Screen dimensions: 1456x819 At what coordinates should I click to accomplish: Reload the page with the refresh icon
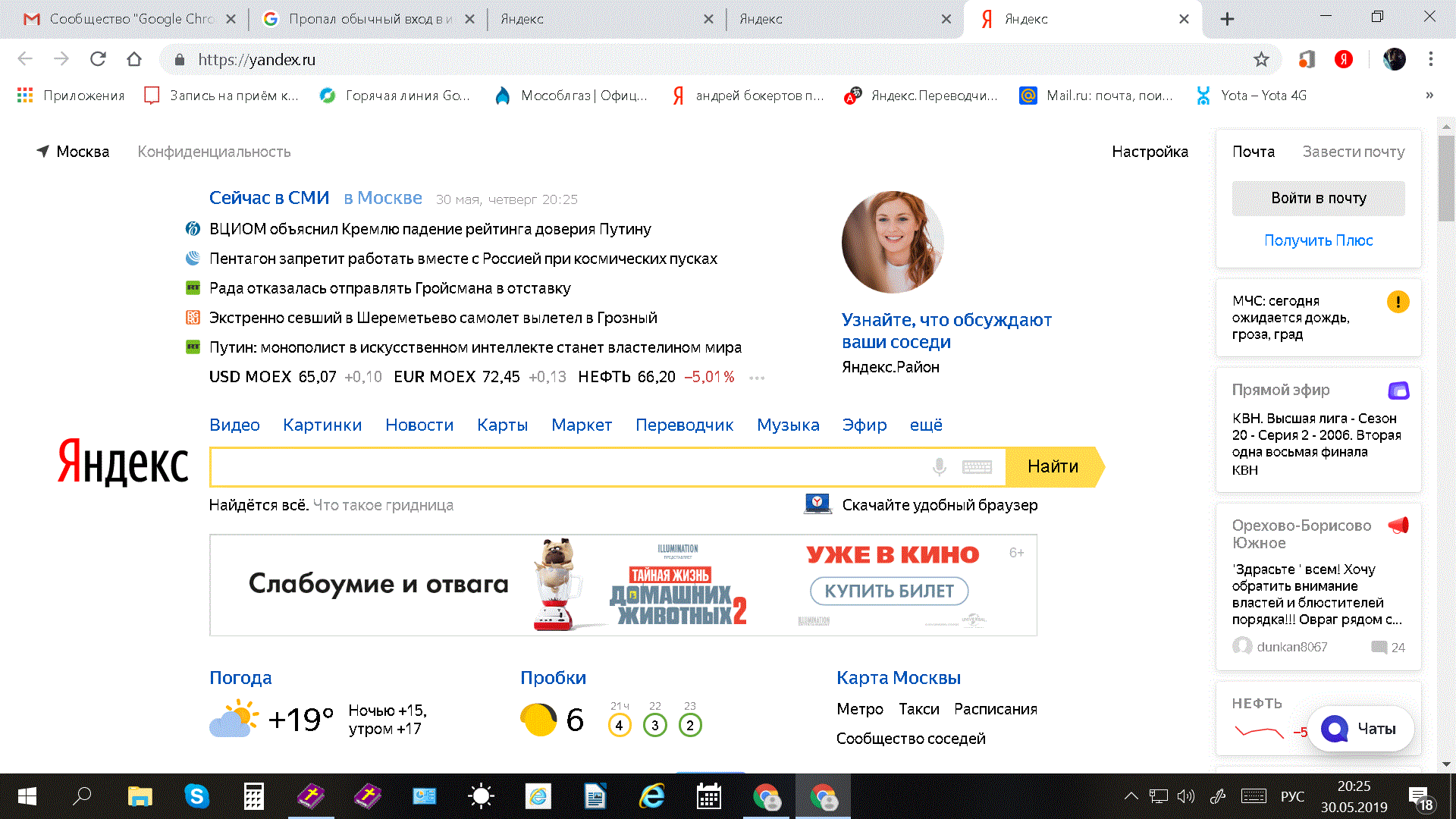click(x=98, y=59)
